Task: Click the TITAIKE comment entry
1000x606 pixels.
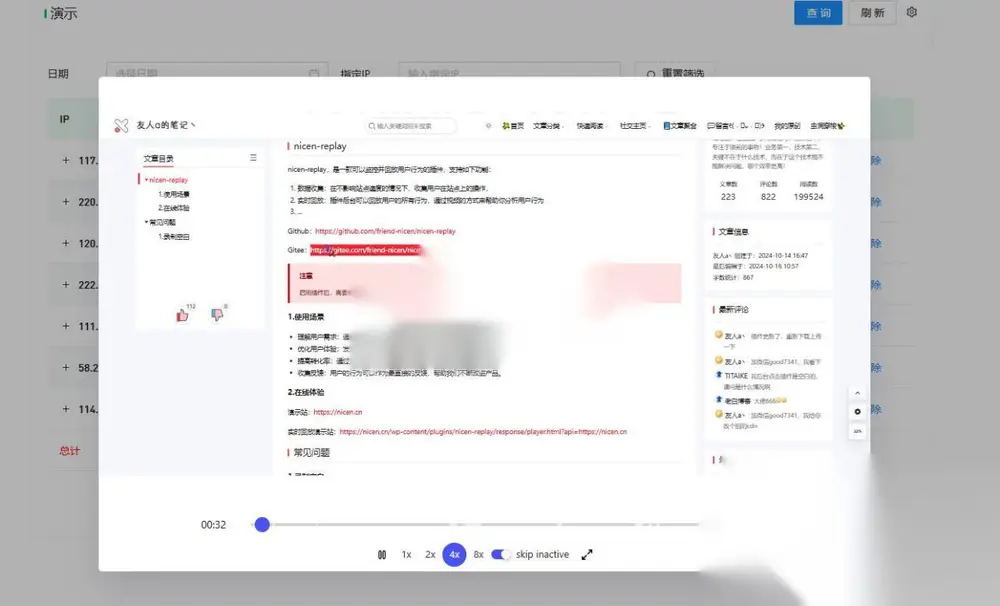Action: (x=768, y=381)
